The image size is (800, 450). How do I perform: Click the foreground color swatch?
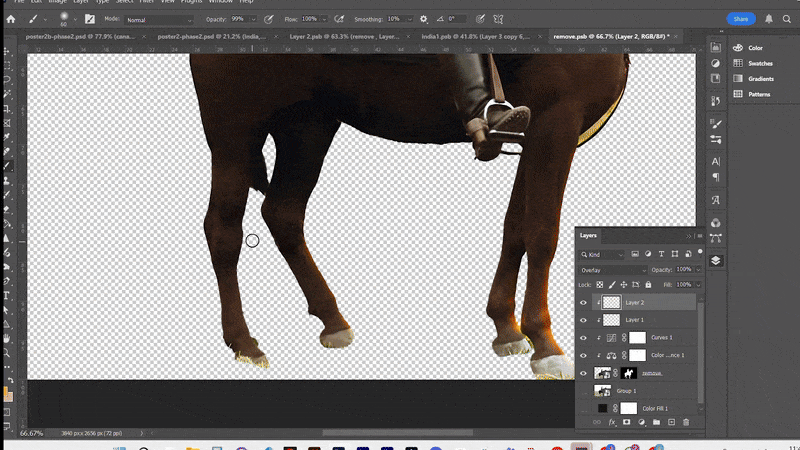point(7,392)
